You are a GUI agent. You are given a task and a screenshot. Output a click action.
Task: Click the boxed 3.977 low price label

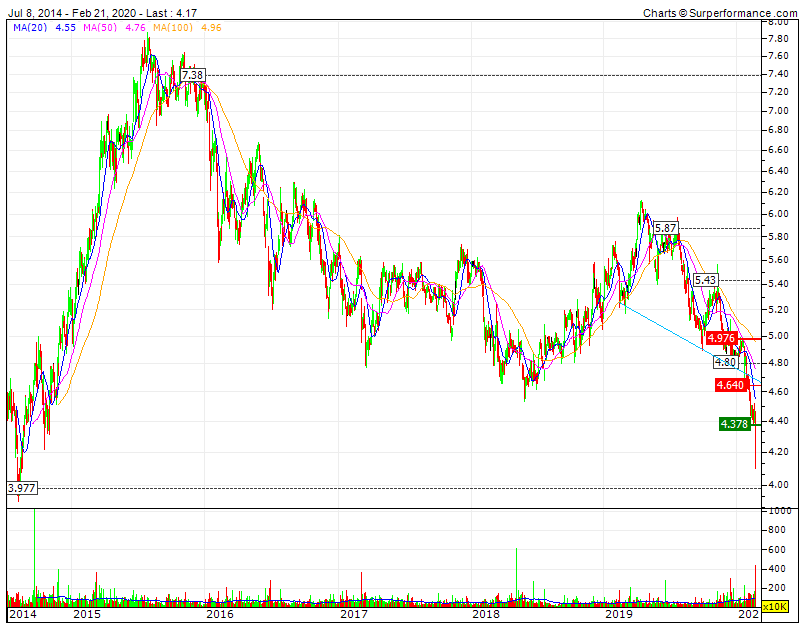pyautogui.click(x=22, y=488)
